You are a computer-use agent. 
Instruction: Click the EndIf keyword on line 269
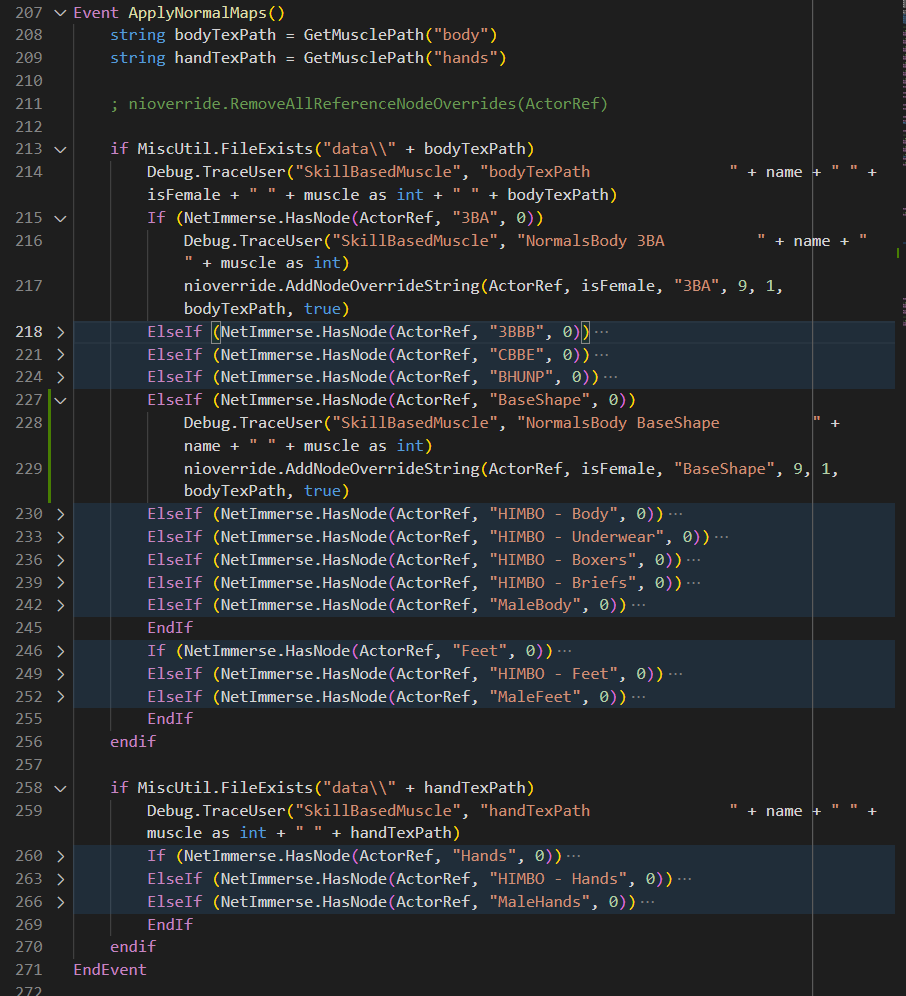pyautogui.click(x=170, y=925)
